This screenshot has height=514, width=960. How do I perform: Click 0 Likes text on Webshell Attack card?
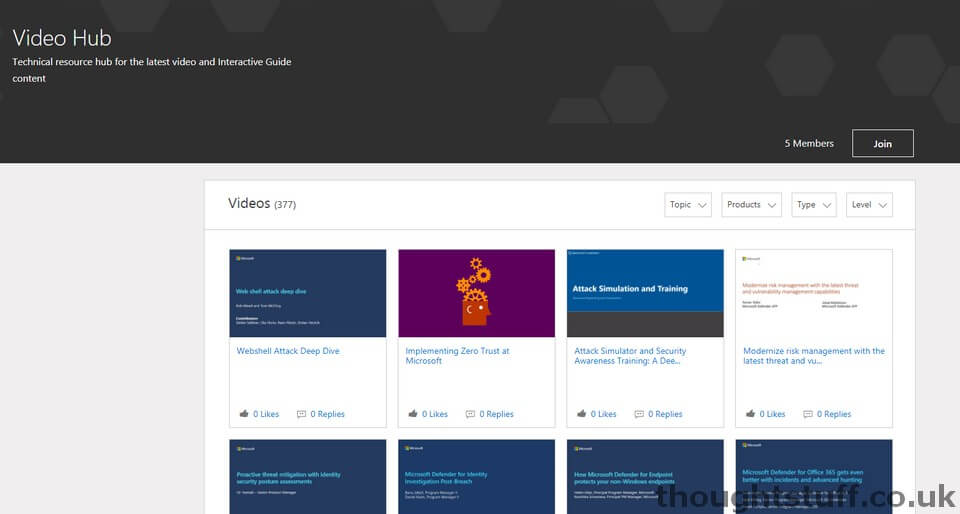coord(266,414)
